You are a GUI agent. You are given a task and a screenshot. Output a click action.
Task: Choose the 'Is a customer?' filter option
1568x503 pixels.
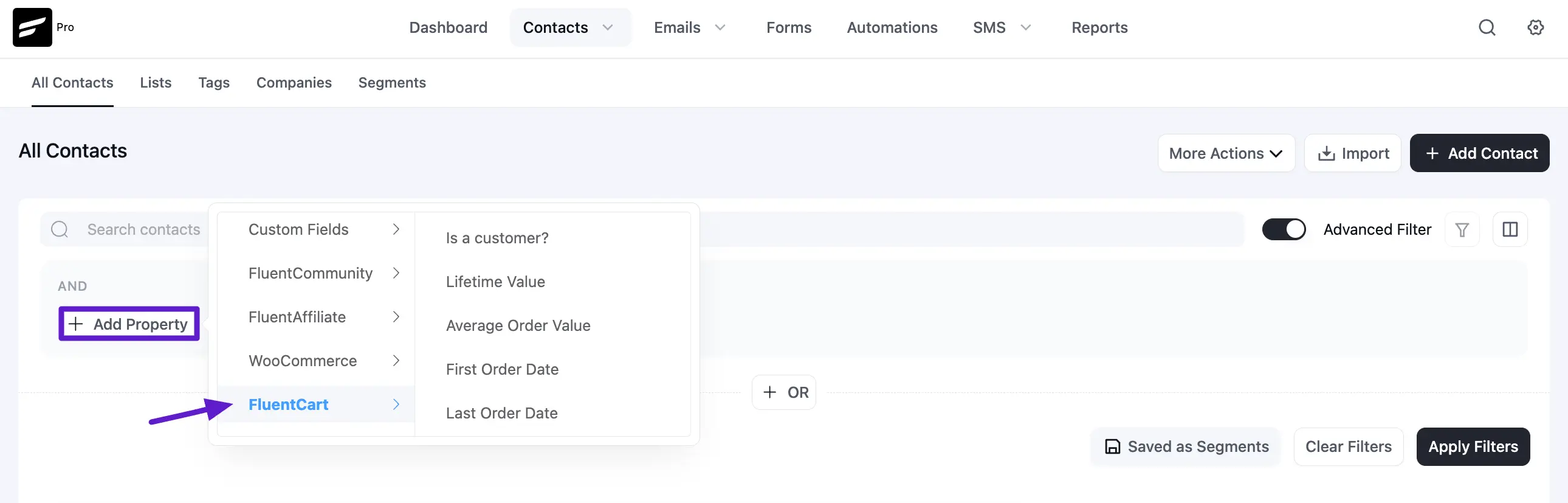pyautogui.click(x=497, y=238)
